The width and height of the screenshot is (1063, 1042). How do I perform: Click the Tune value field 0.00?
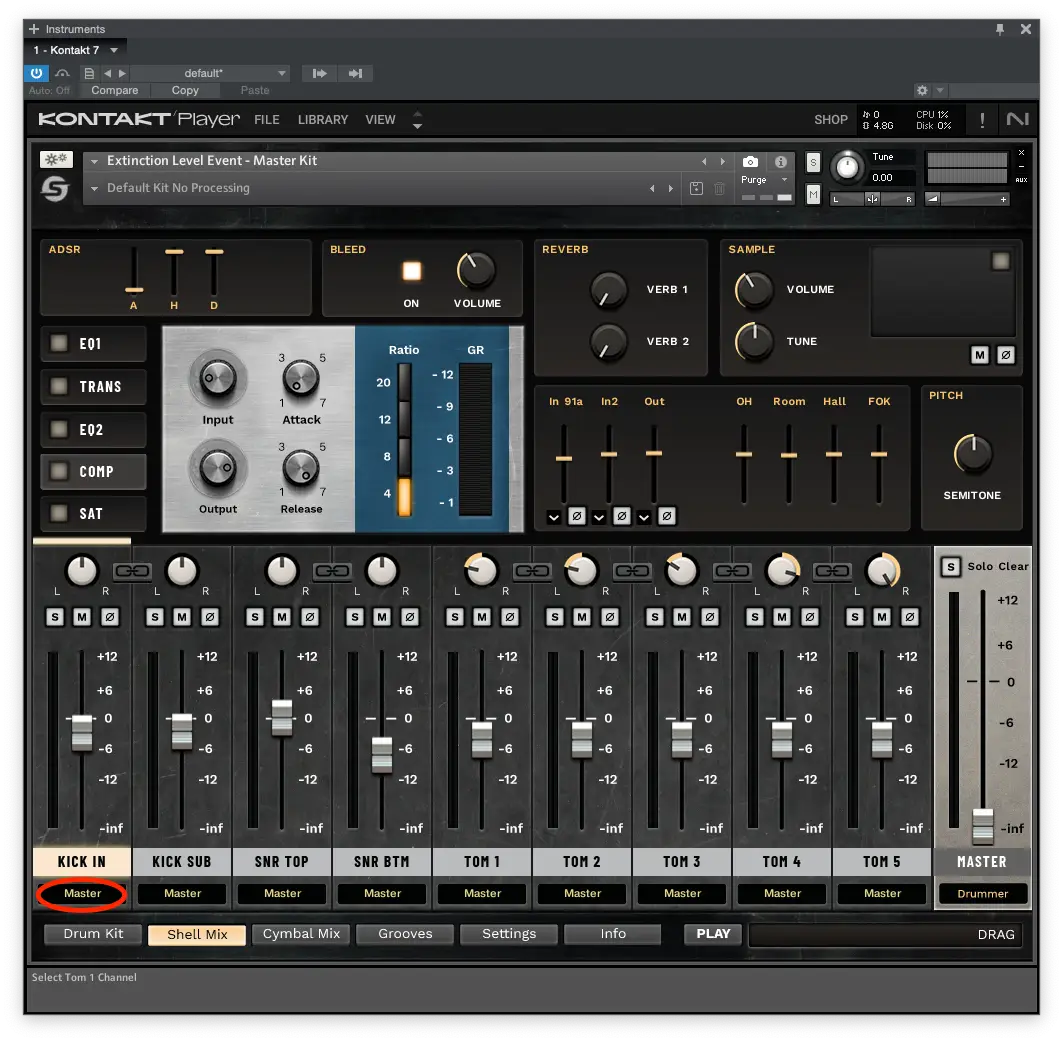coord(891,178)
